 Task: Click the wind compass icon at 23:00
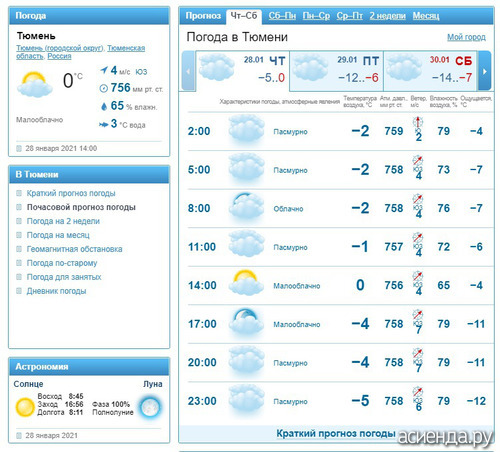click(x=418, y=392)
